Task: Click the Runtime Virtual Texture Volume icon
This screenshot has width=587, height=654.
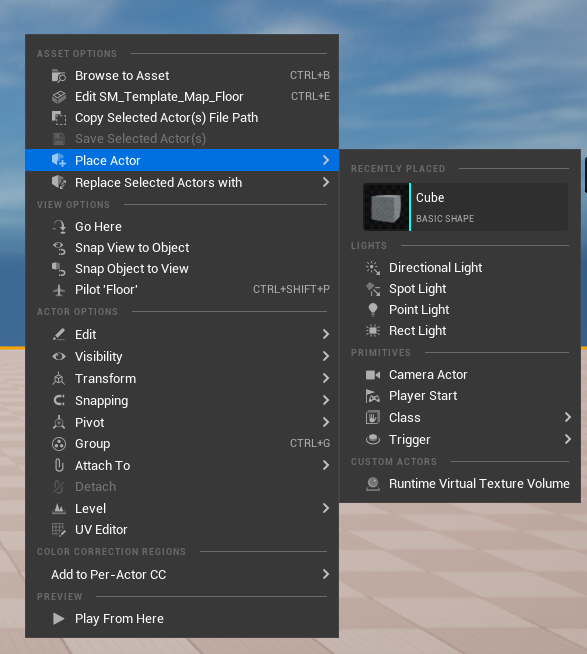Action: tap(373, 484)
